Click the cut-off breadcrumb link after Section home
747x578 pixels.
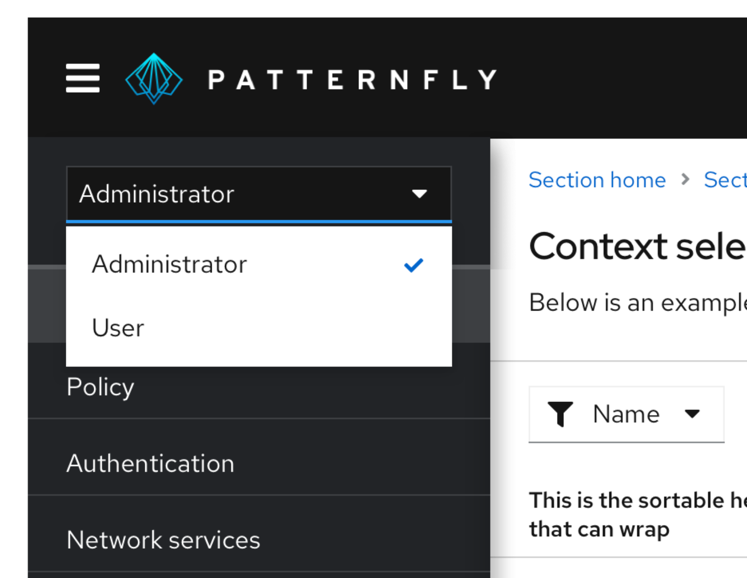pos(725,180)
